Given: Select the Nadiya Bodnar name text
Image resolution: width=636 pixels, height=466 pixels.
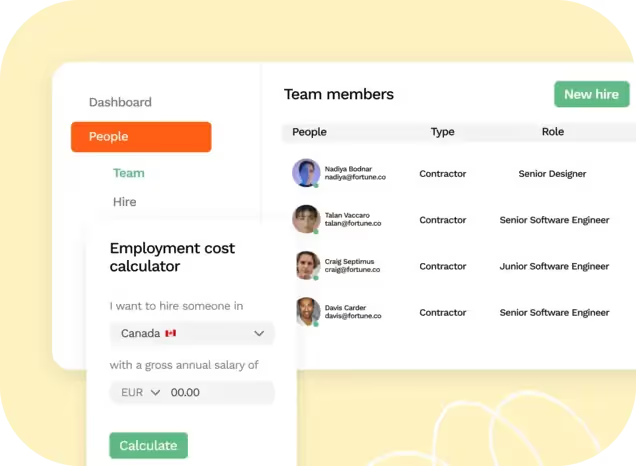Looking at the screenshot, I should [348, 169].
